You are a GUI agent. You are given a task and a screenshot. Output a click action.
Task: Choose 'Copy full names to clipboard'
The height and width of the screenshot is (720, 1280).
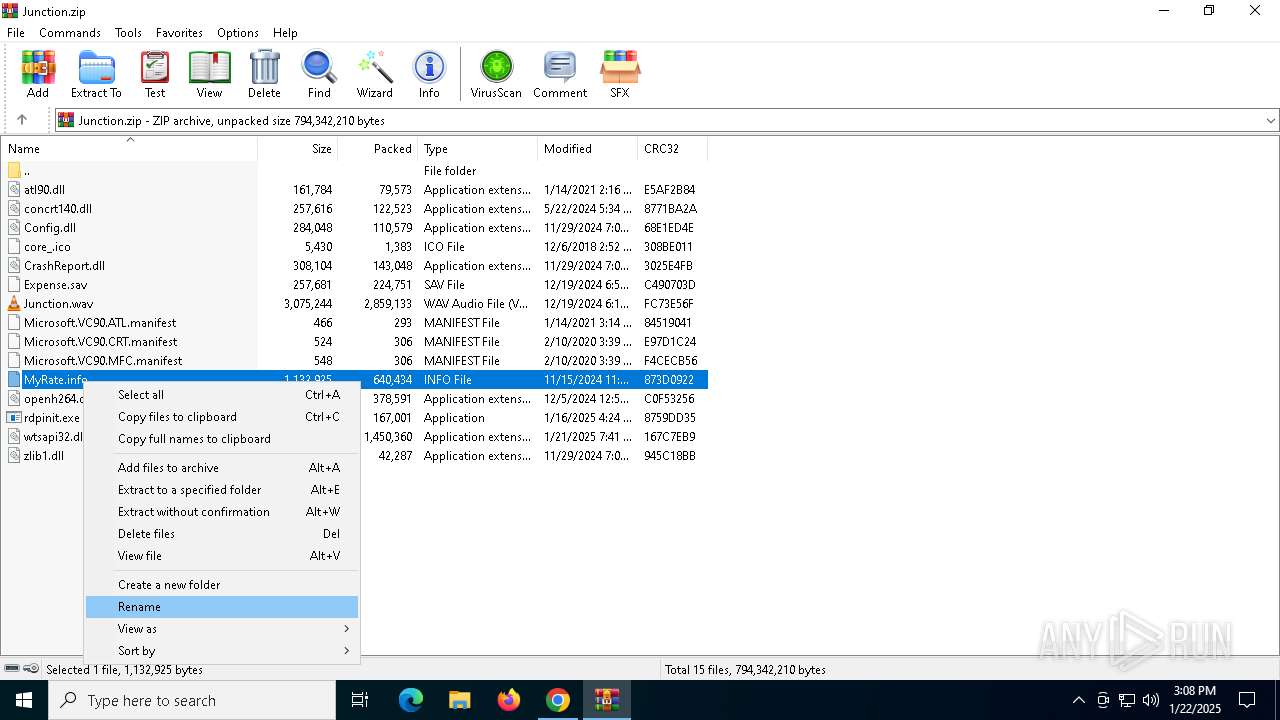point(222,439)
